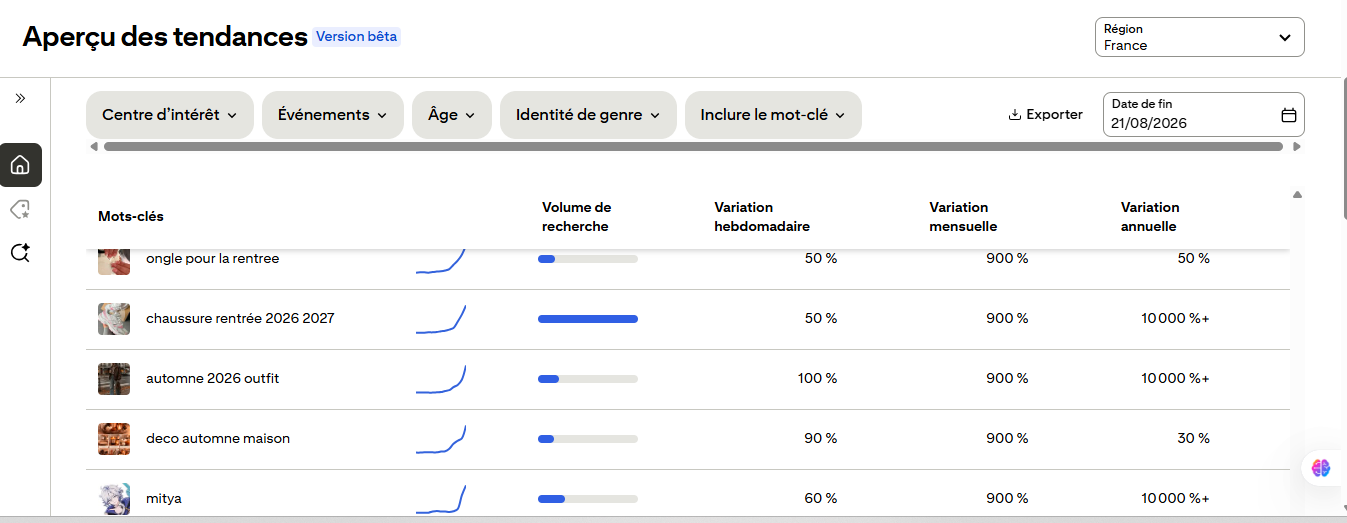Click the horizontal filter scrollbar track
The height and width of the screenshot is (523, 1347).
[693, 147]
